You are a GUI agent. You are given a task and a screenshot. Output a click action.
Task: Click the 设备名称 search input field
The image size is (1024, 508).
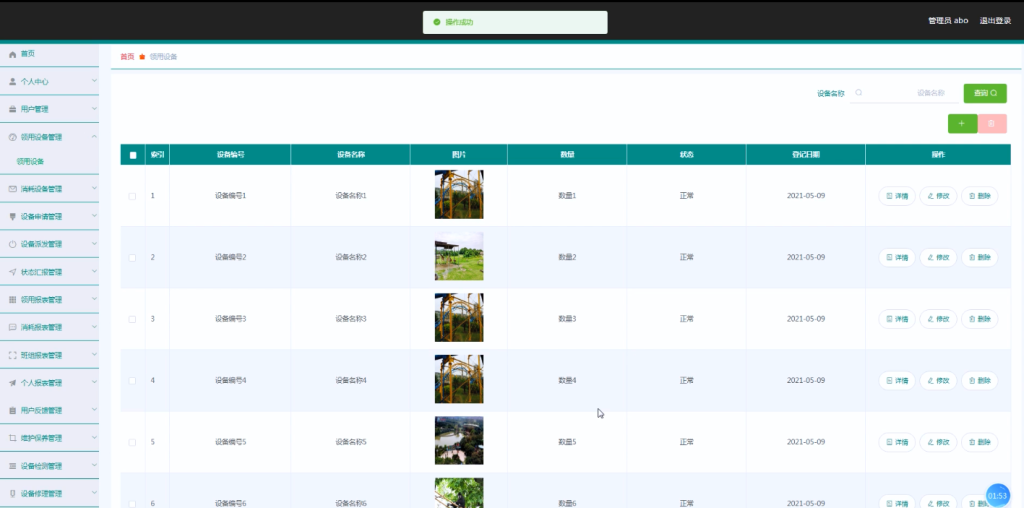[x=904, y=93]
